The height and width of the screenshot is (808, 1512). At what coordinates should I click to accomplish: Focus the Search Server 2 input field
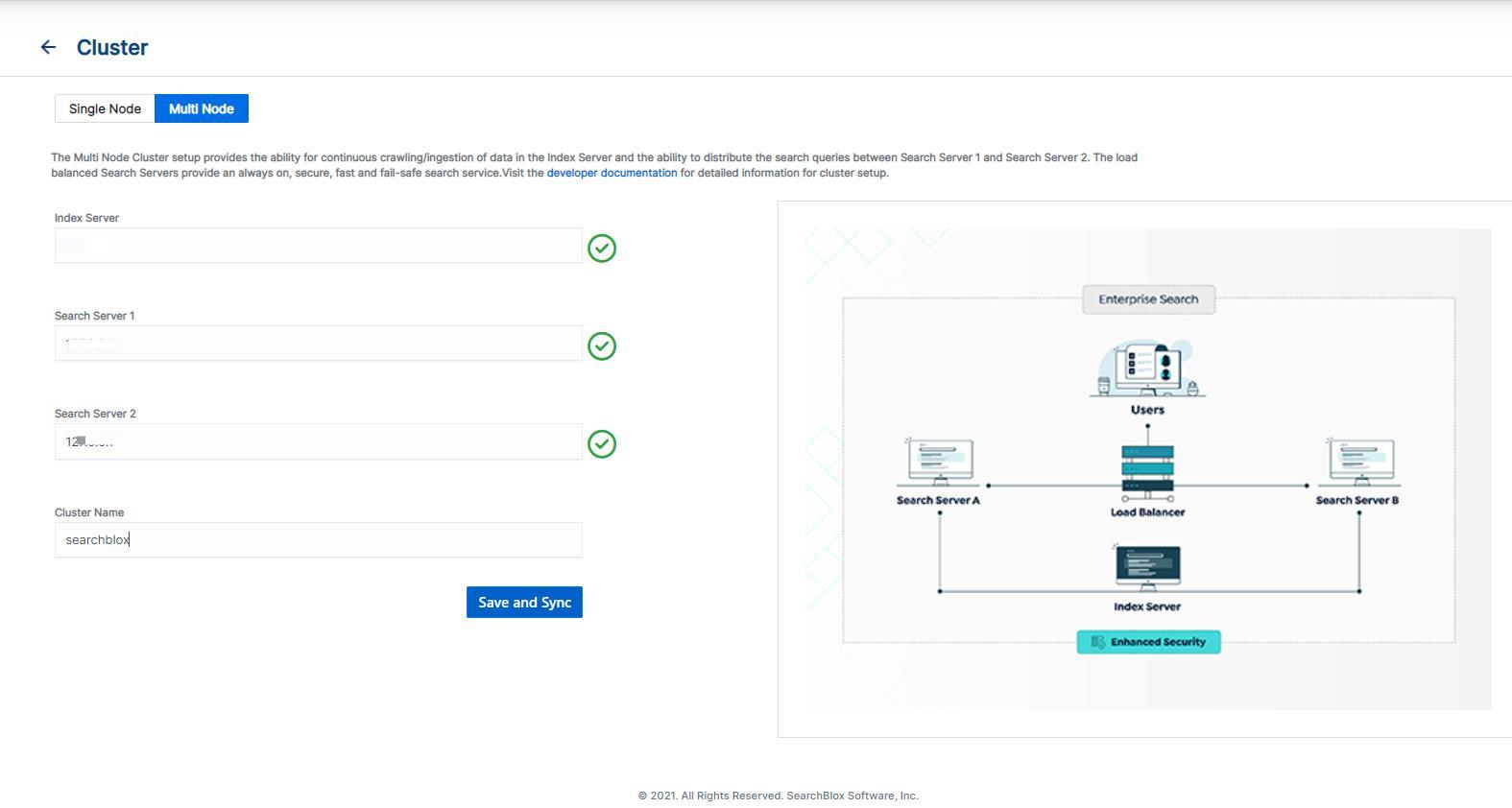pyautogui.click(x=319, y=441)
